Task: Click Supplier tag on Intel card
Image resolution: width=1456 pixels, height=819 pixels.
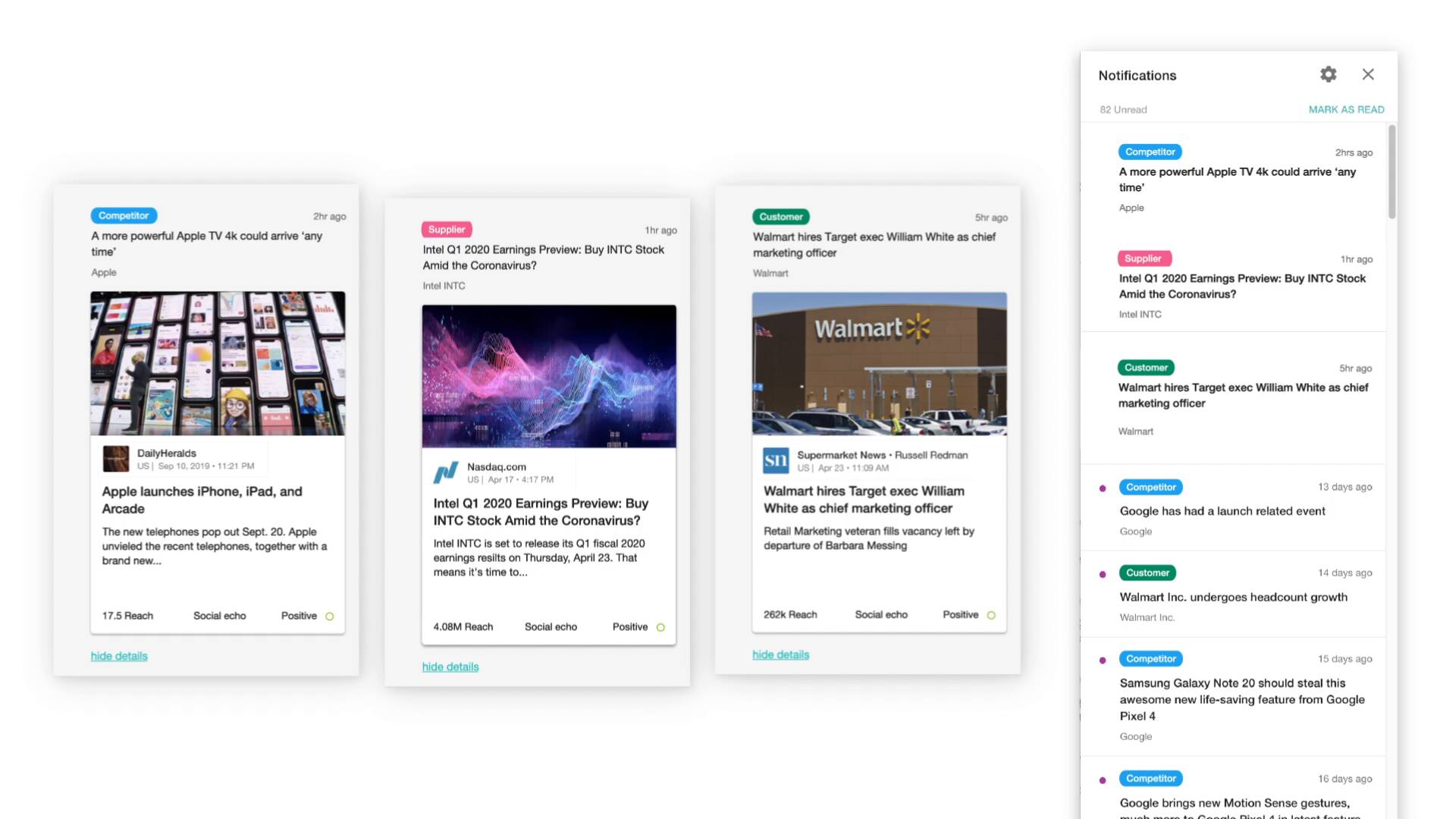Action: [x=447, y=230]
